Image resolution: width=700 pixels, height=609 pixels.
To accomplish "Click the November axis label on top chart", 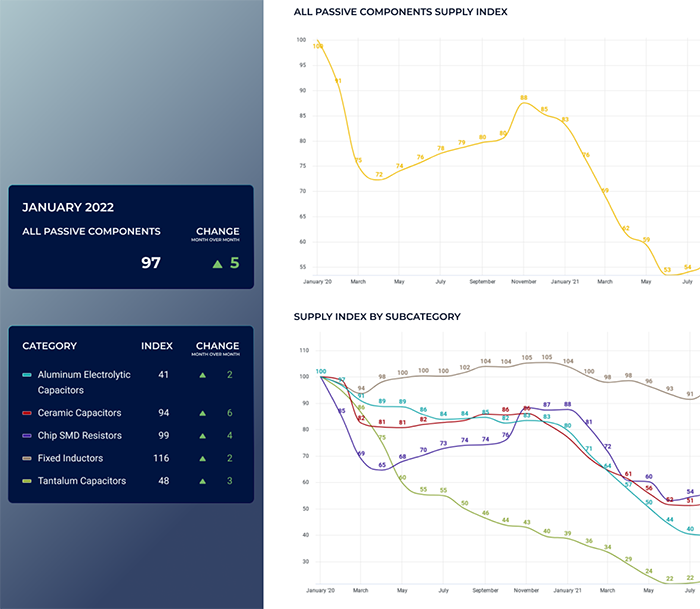I will [524, 282].
